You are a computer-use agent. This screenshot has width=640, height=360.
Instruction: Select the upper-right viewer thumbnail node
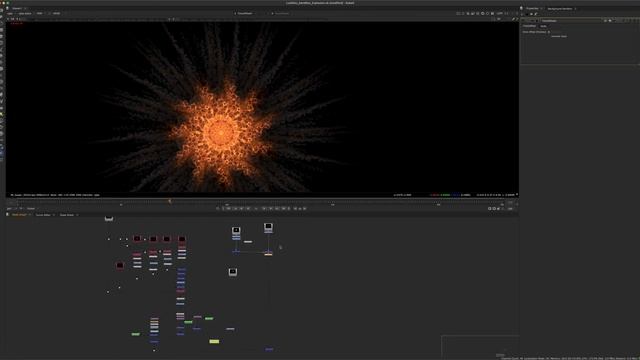coord(268,227)
